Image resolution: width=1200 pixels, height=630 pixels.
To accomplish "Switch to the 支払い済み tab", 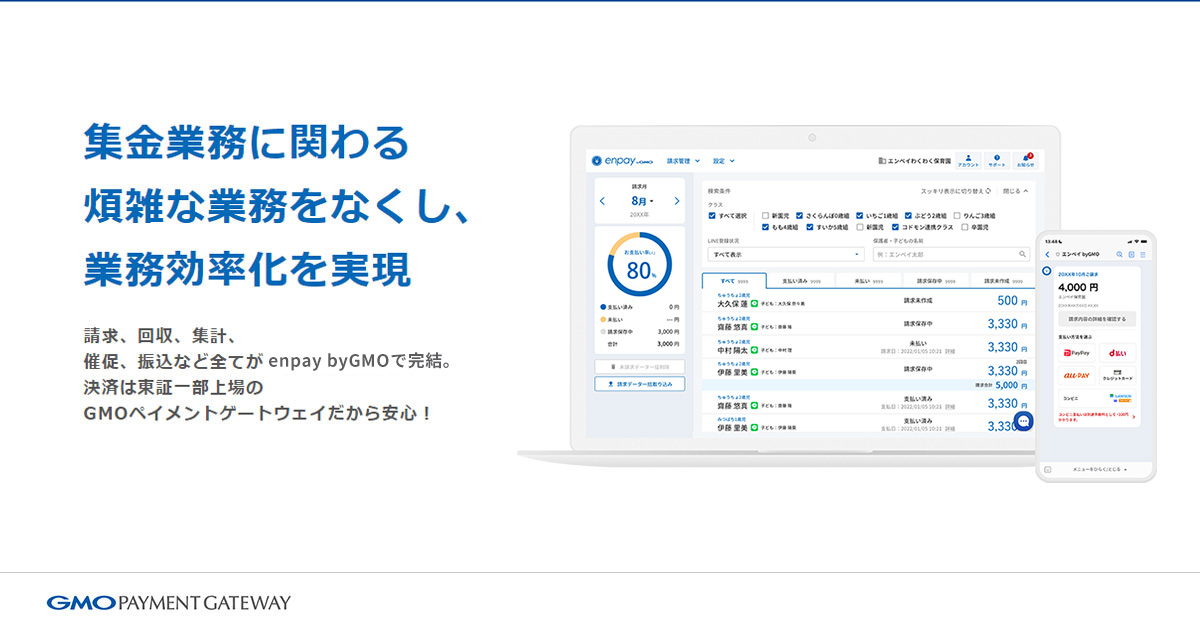I will [801, 281].
